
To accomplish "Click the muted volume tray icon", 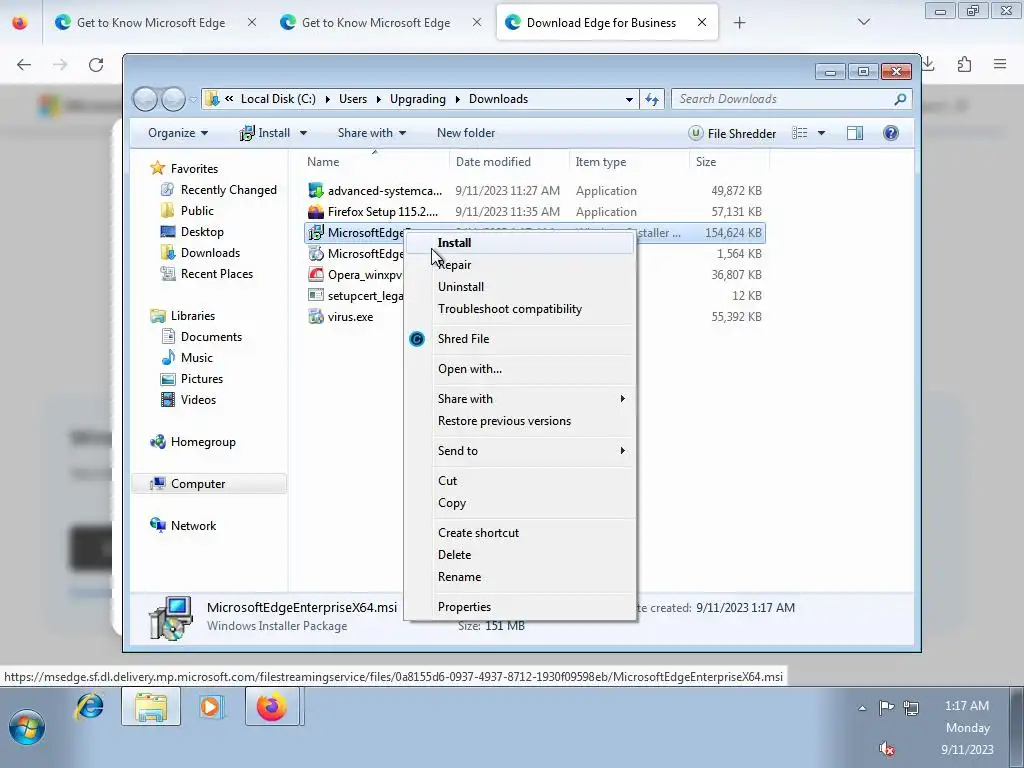I will click(886, 749).
